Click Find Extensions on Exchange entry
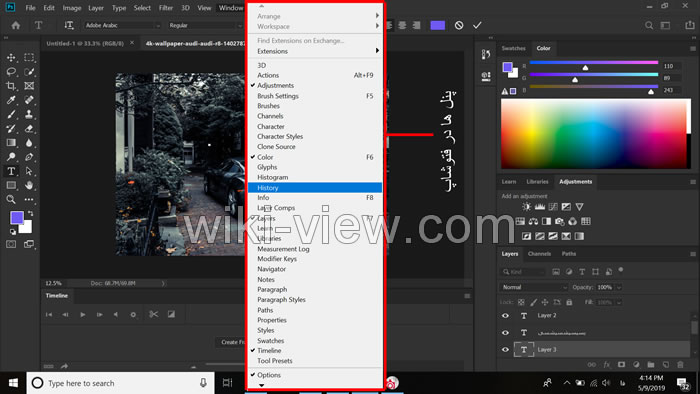The width and height of the screenshot is (700, 394). point(315,41)
